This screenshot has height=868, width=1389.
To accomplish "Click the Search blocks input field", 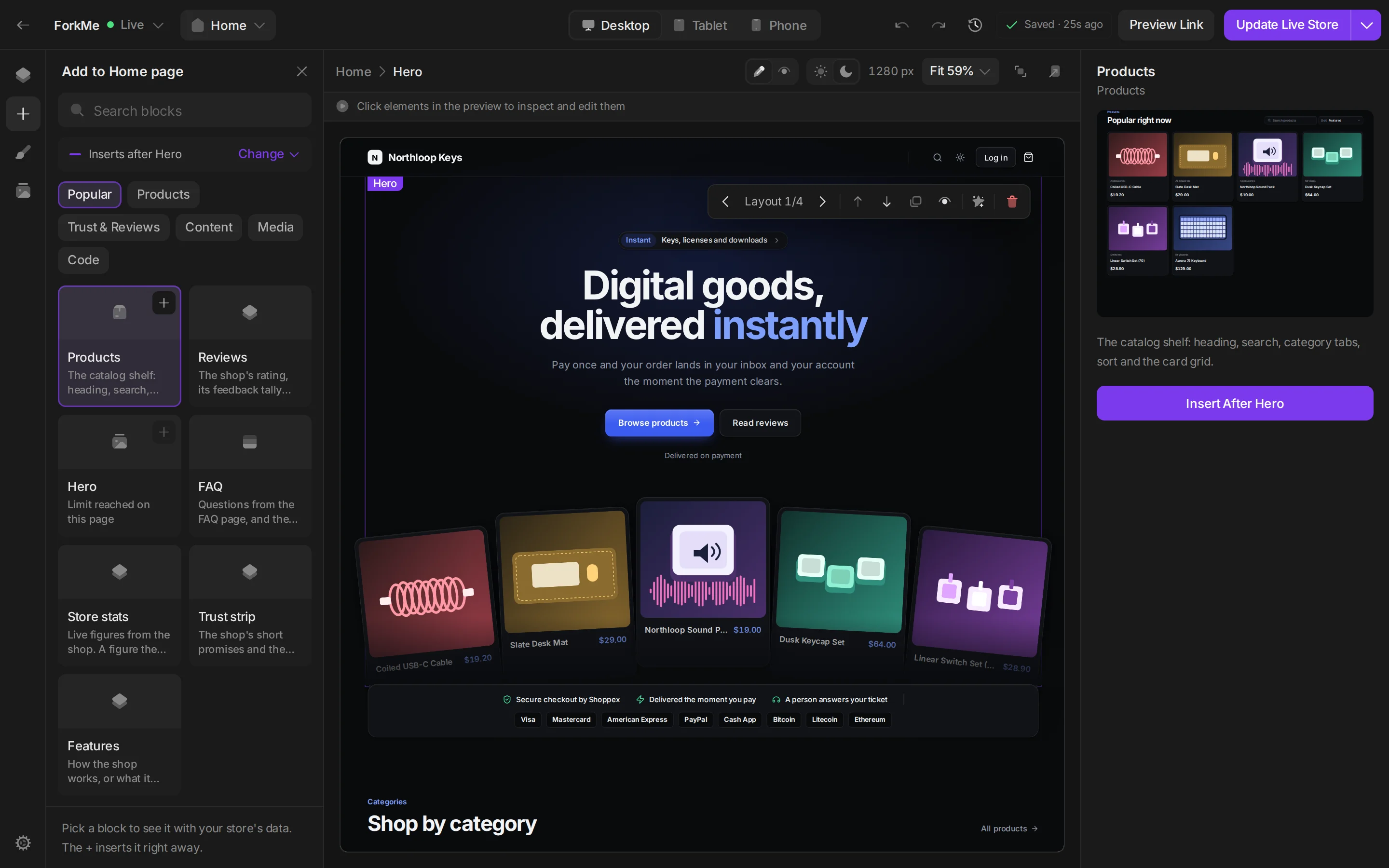I will tap(184, 110).
